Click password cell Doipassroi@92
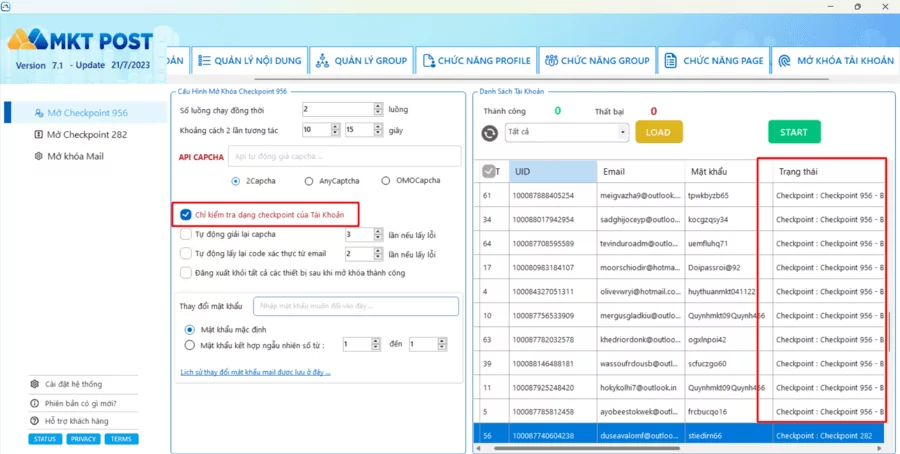The height and width of the screenshot is (454, 900). [x=728, y=267]
